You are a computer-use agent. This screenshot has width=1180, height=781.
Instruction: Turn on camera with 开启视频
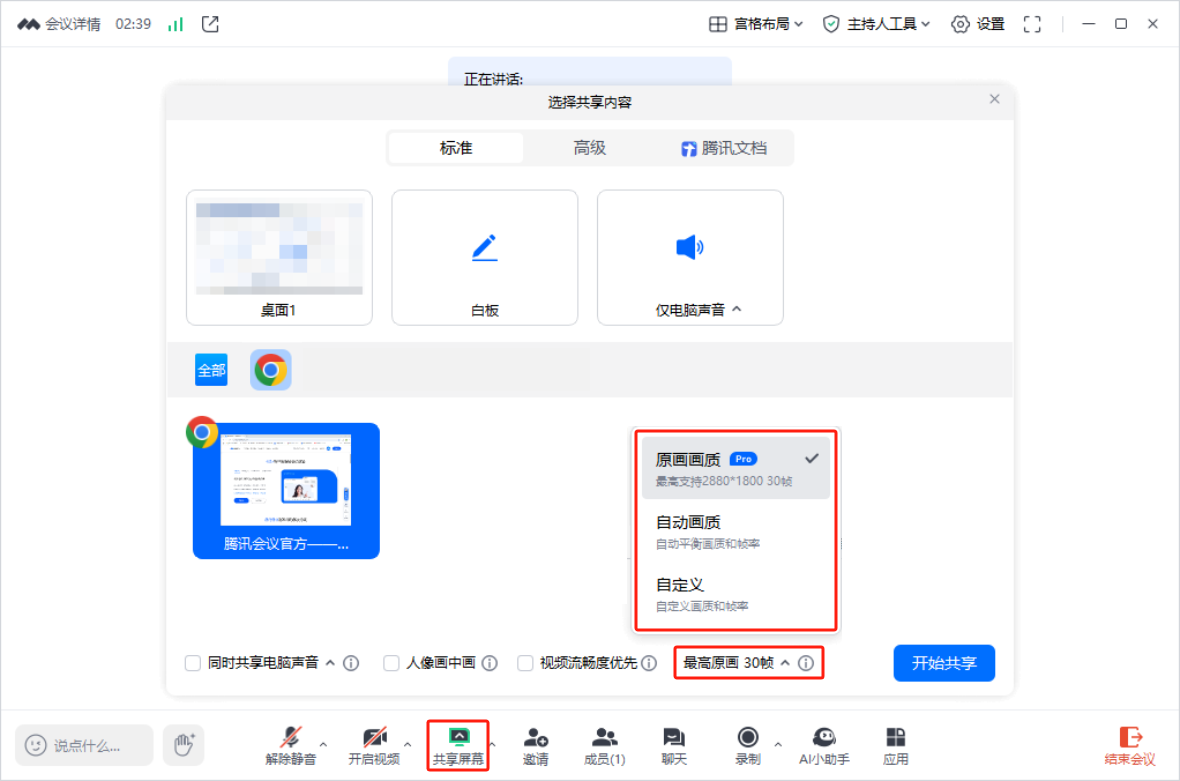tap(374, 746)
